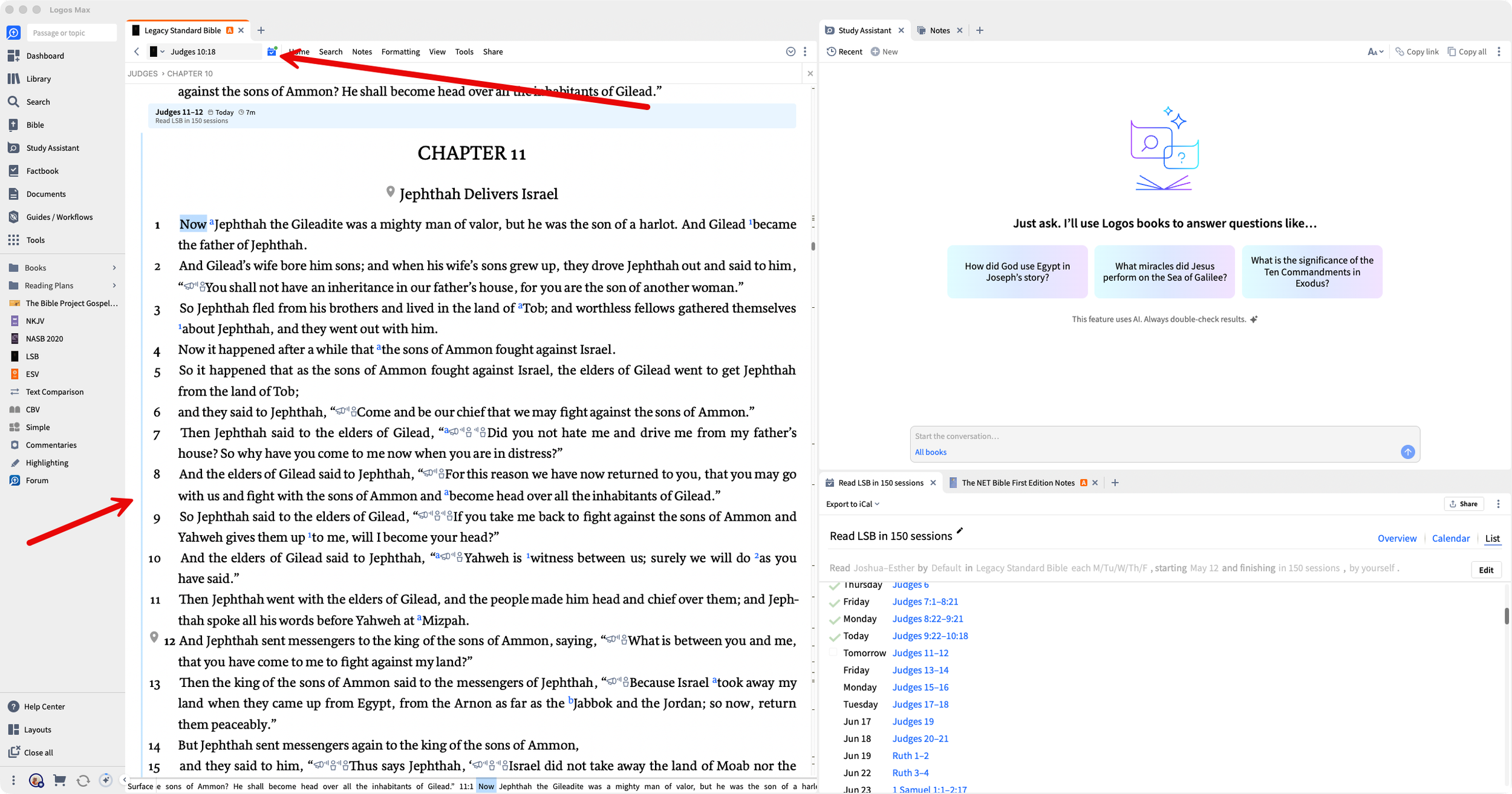The image size is (1512, 794).
Task: Click the All books scope link
Action: [x=930, y=452]
